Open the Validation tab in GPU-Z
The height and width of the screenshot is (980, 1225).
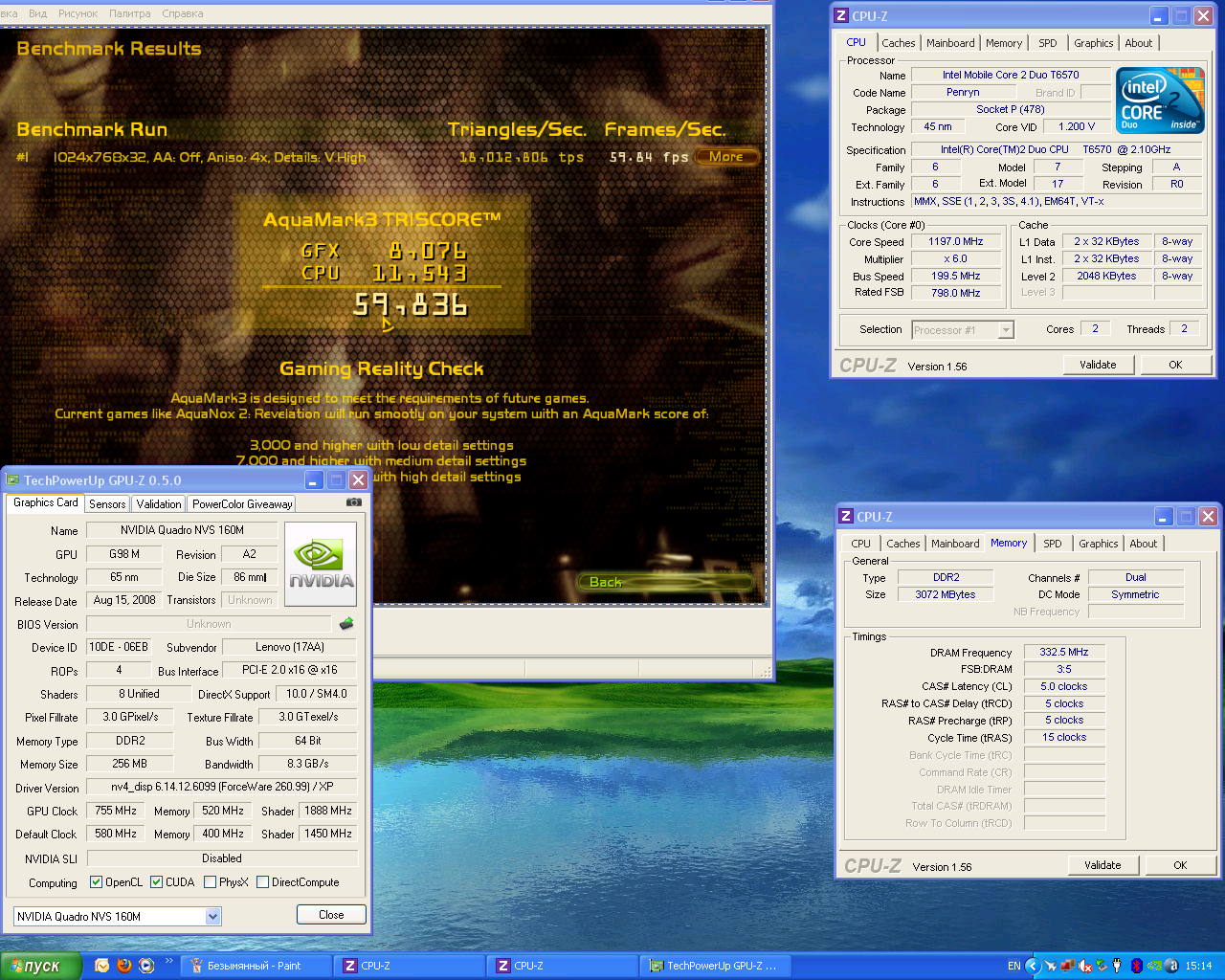click(x=159, y=504)
